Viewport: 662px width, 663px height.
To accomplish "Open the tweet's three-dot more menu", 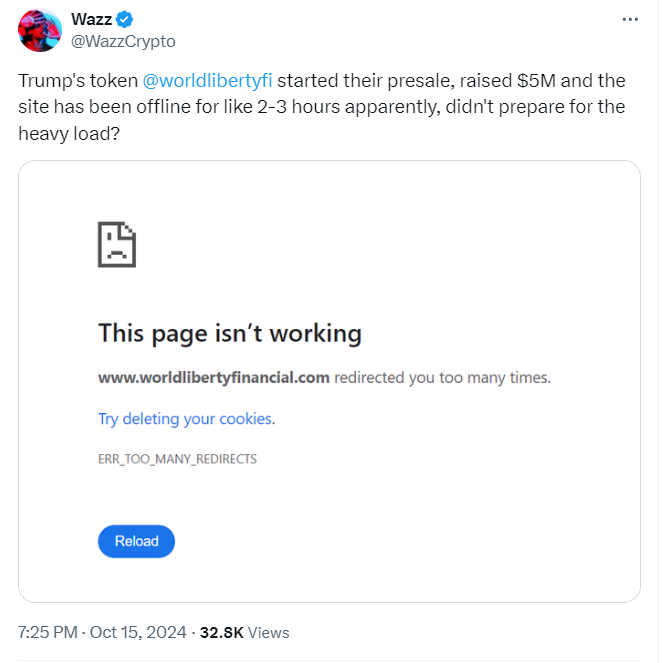I will coord(629,19).
